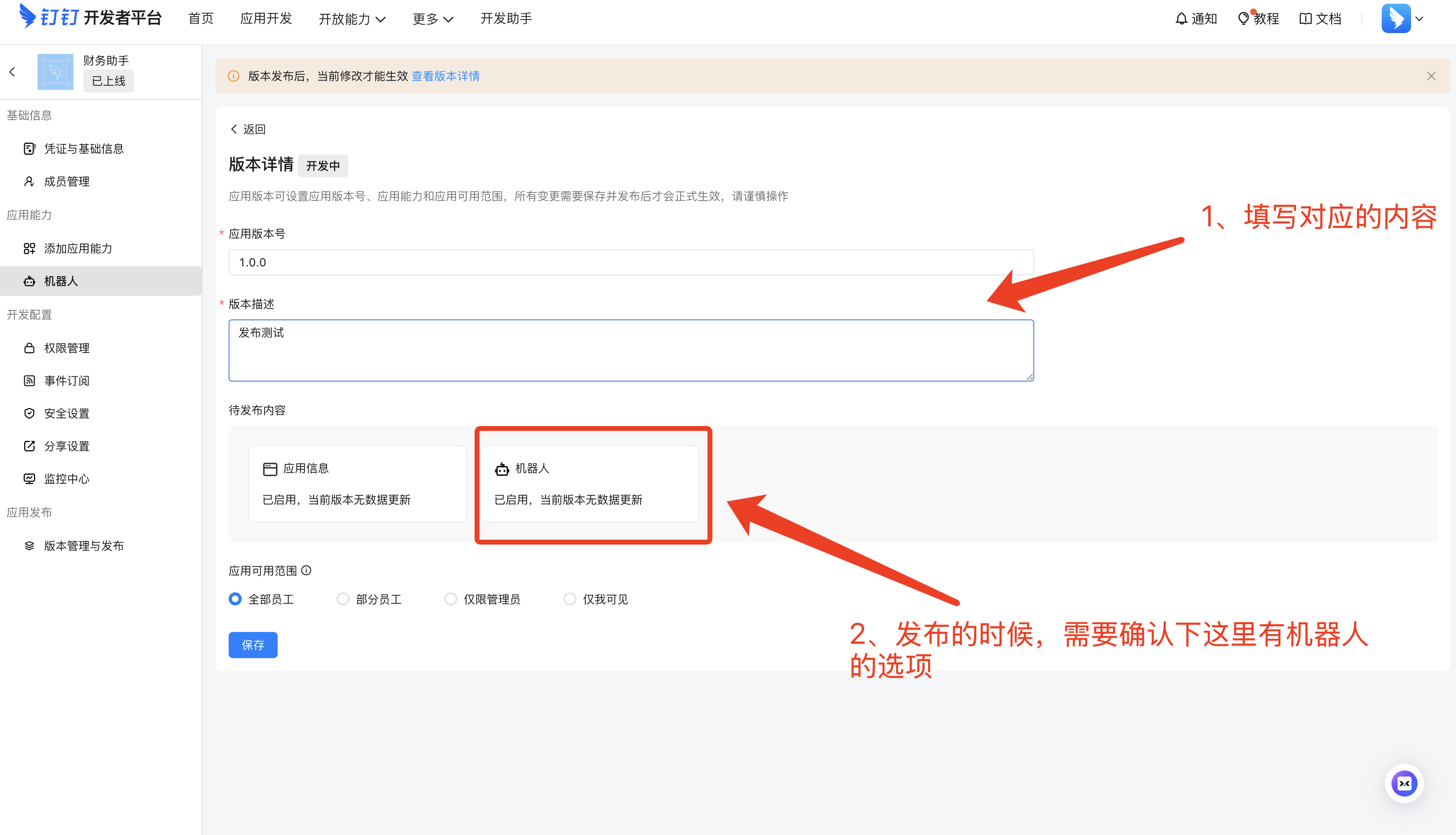Select the 全部员工 radio button

point(235,599)
